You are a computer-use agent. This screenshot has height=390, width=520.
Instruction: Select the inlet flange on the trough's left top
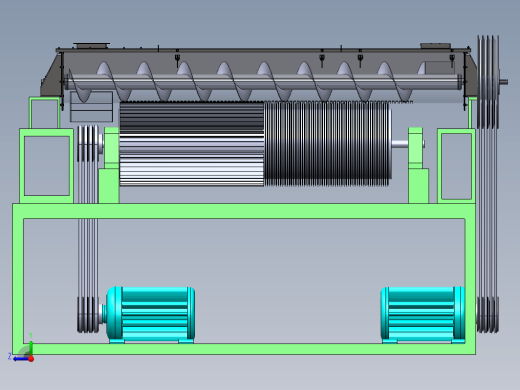(92, 46)
